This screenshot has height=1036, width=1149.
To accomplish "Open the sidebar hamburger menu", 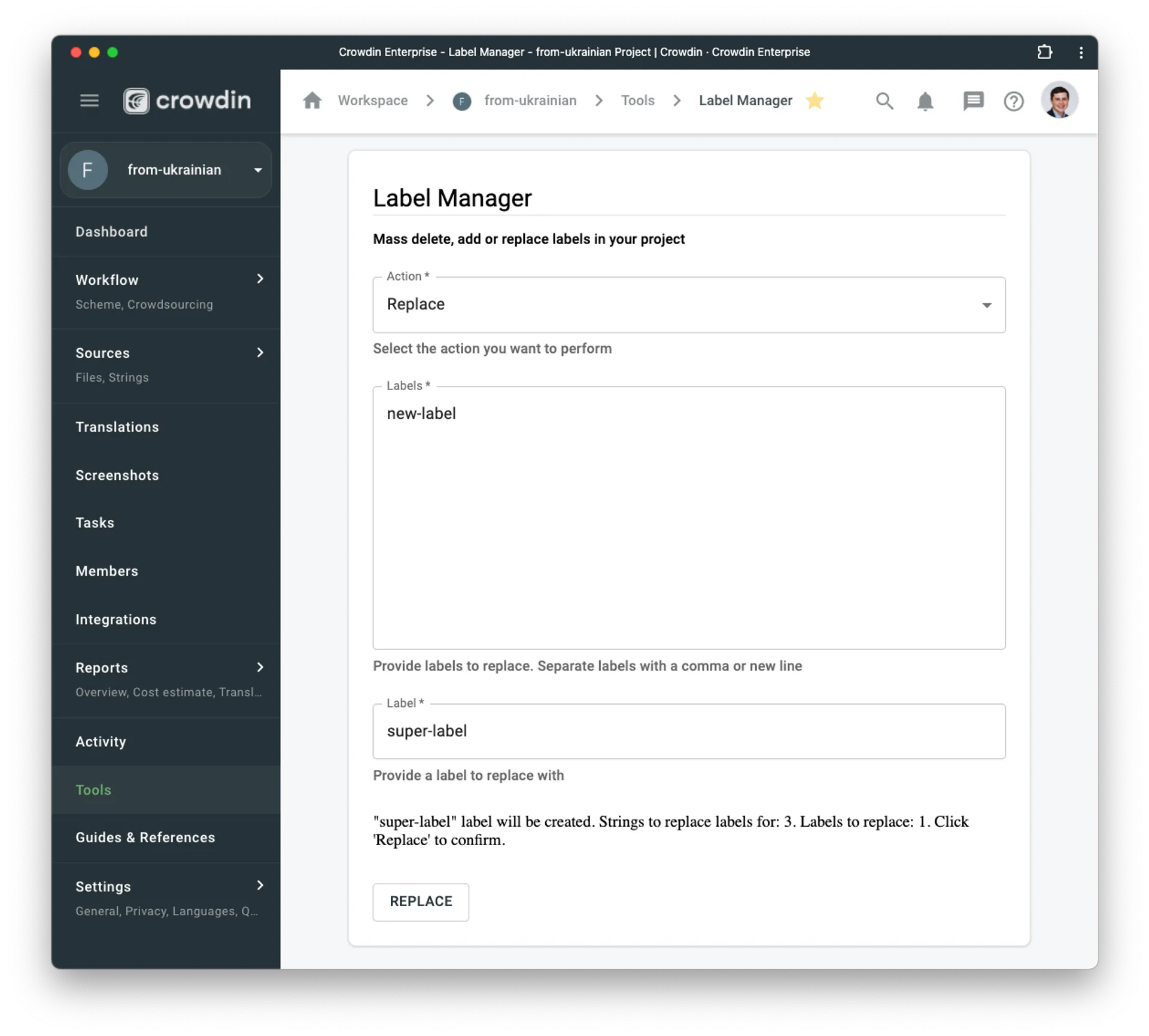I will tap(89, 100).
